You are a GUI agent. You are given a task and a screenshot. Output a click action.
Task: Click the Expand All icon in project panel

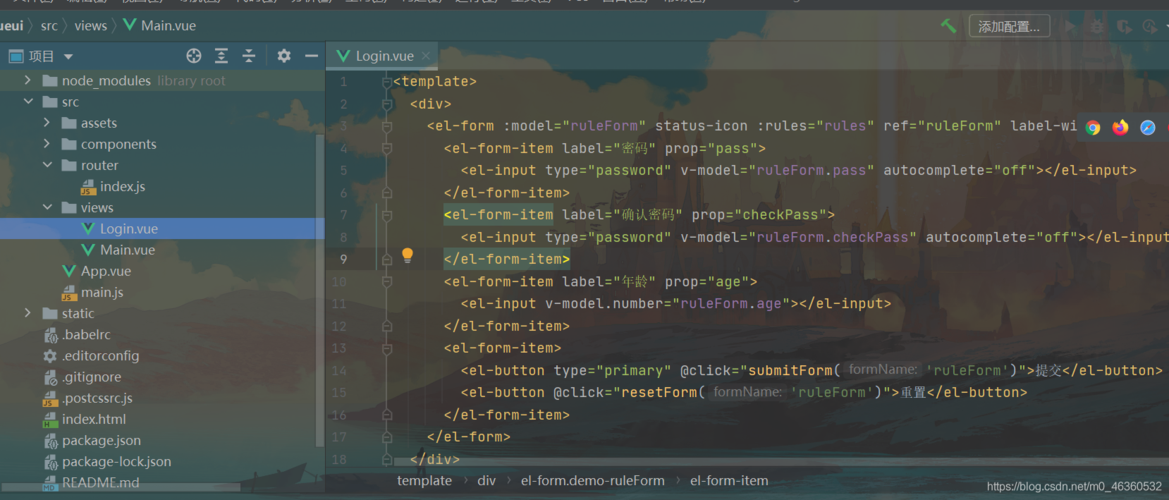[x=221, y=56]
